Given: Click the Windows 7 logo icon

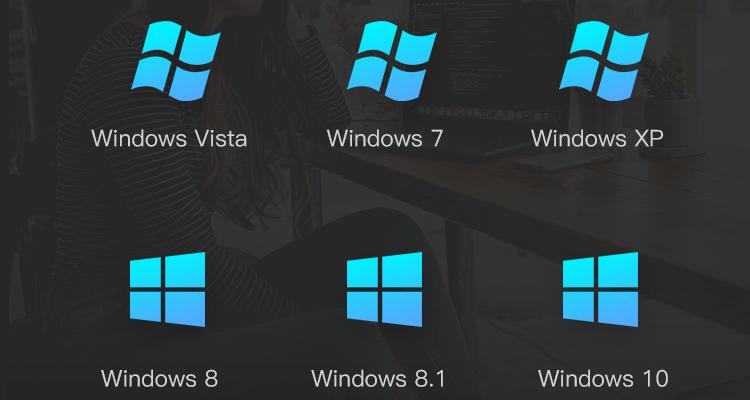Looking at the screenshot, I should coord(391,61).
